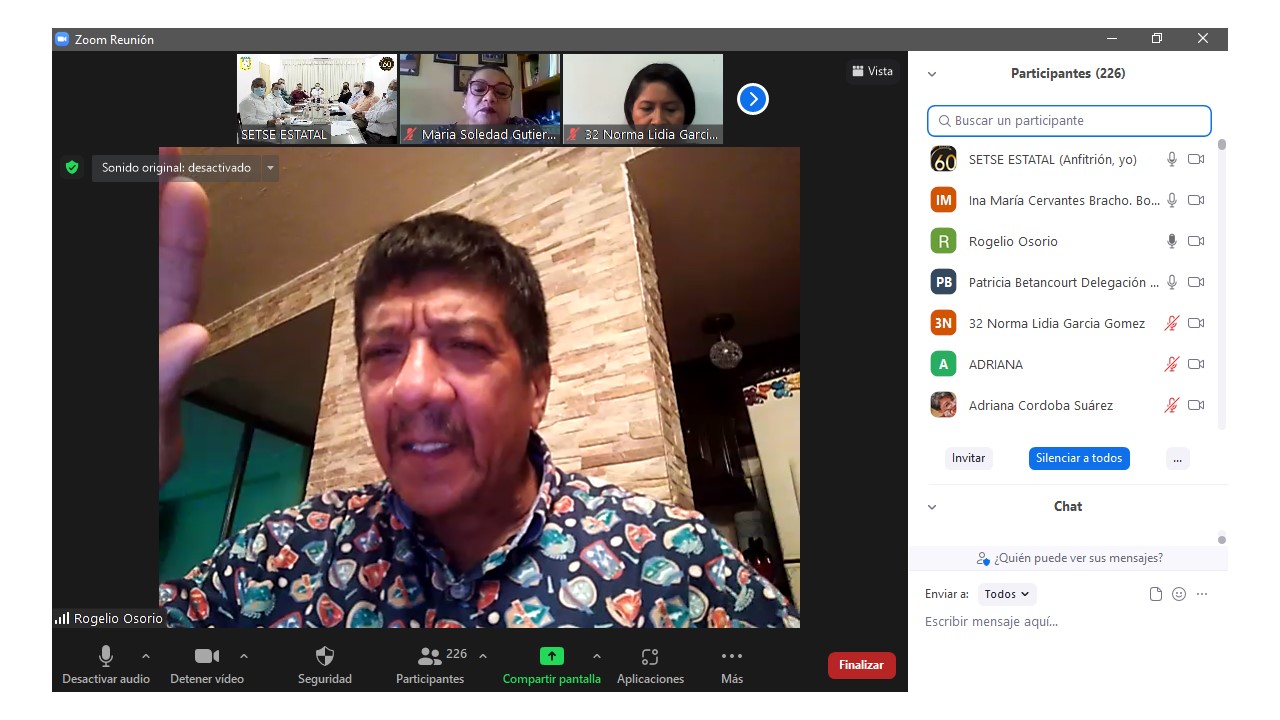Screen dimensions: 1280x720
Task: Select participant 32 Norma Lidia Garcia Gomez
Action: [x=1067, y=323]
